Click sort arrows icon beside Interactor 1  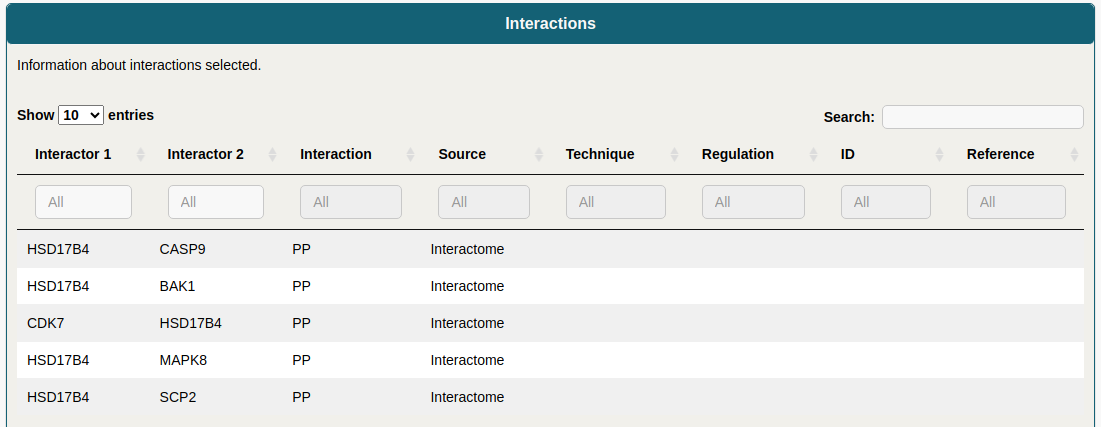[x=141, y=155]
